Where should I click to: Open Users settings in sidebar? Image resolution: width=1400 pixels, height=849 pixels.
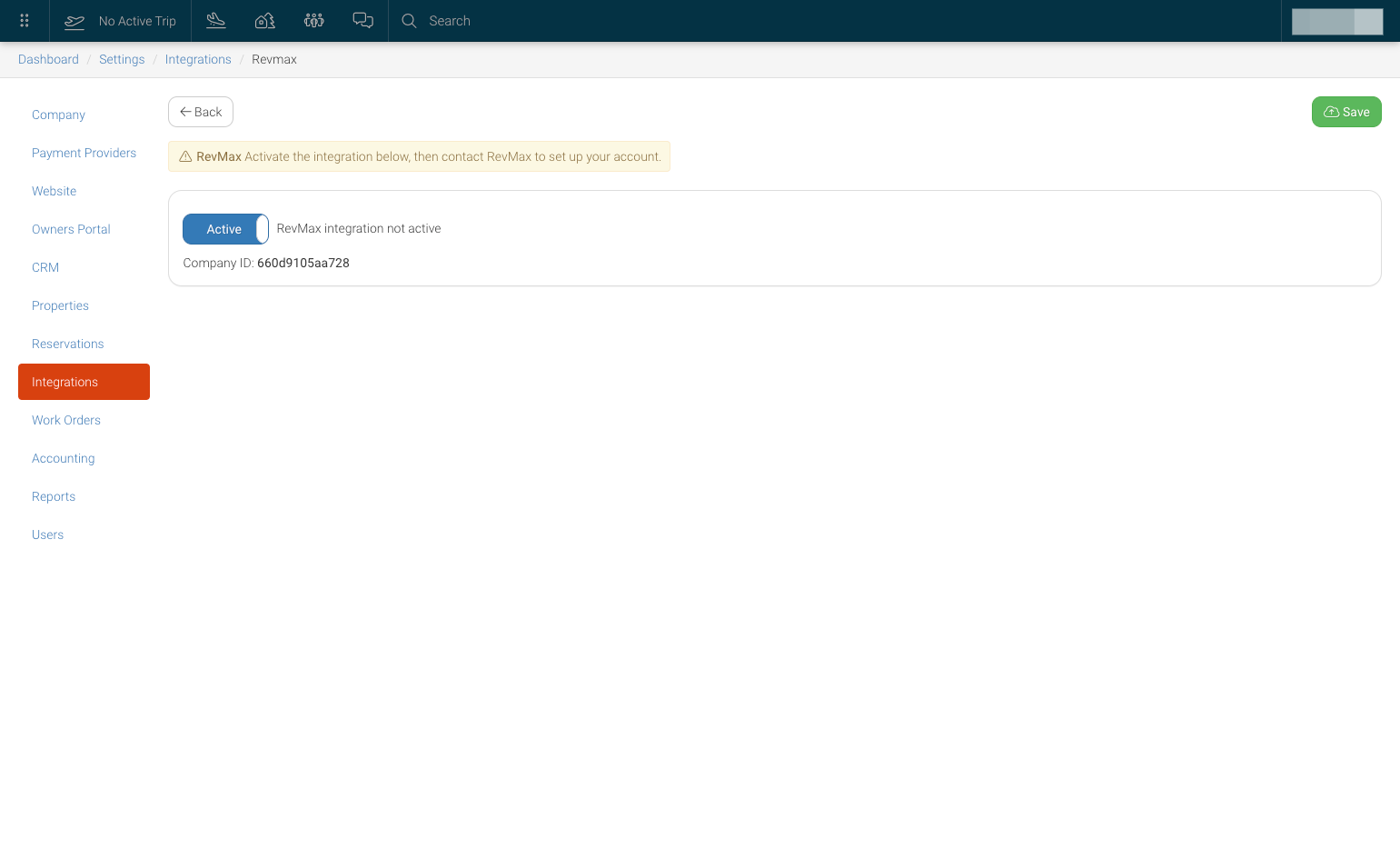pyautogui.click(x=84, y=534)
